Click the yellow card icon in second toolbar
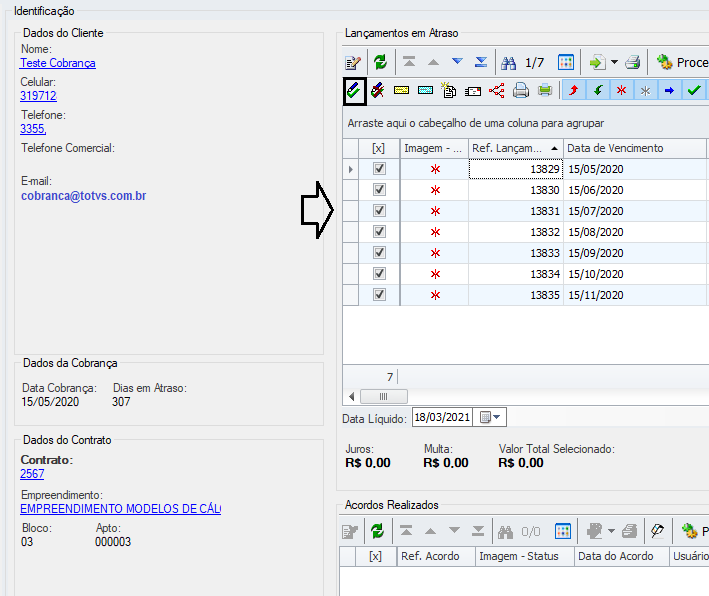Image resolution: width=709 pixels, height=596 pixels. 401,91
